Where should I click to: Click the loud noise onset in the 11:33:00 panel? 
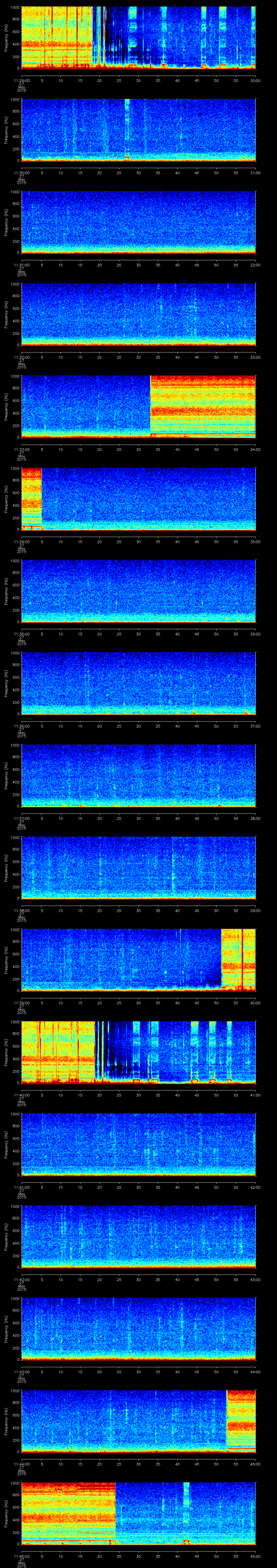203,407
